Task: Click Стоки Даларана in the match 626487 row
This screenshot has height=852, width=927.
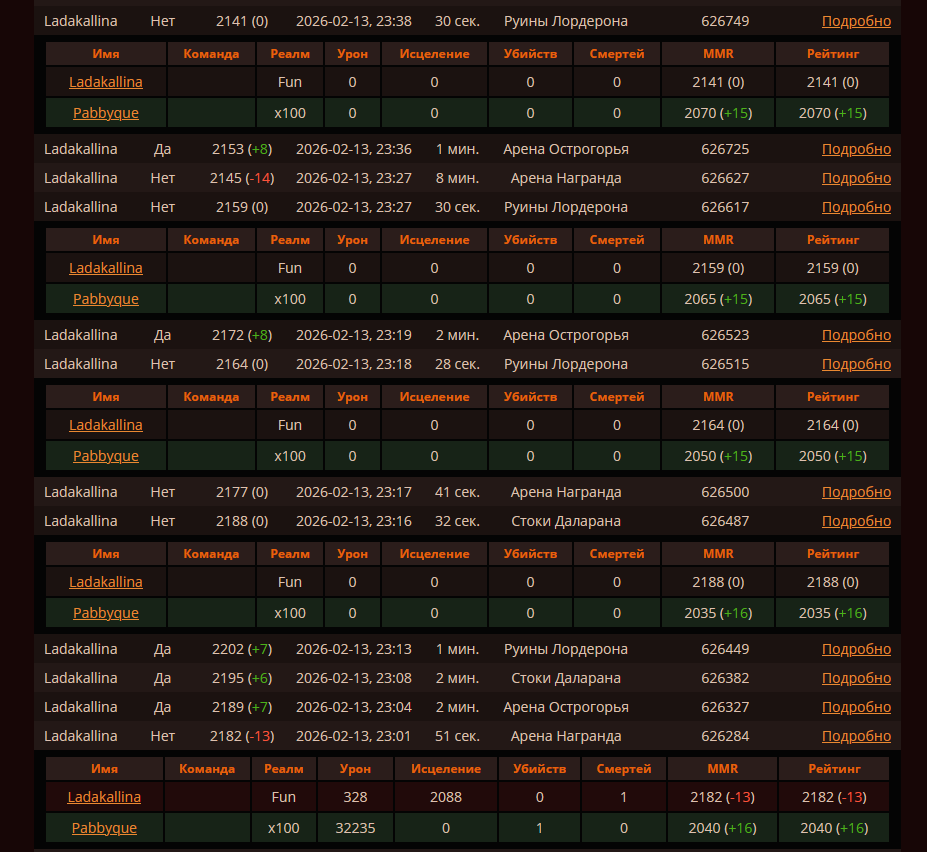Action: (x=566, y=521)
